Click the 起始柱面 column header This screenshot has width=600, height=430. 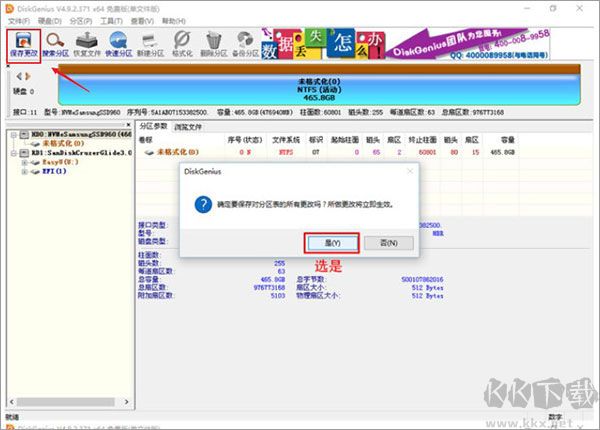click(344, 140)
